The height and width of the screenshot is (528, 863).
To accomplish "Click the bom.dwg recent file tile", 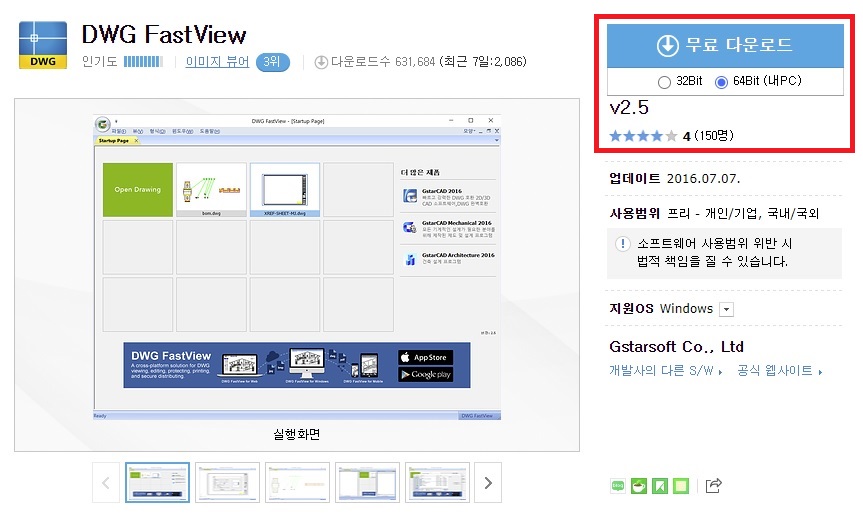I will coord(211,189).
